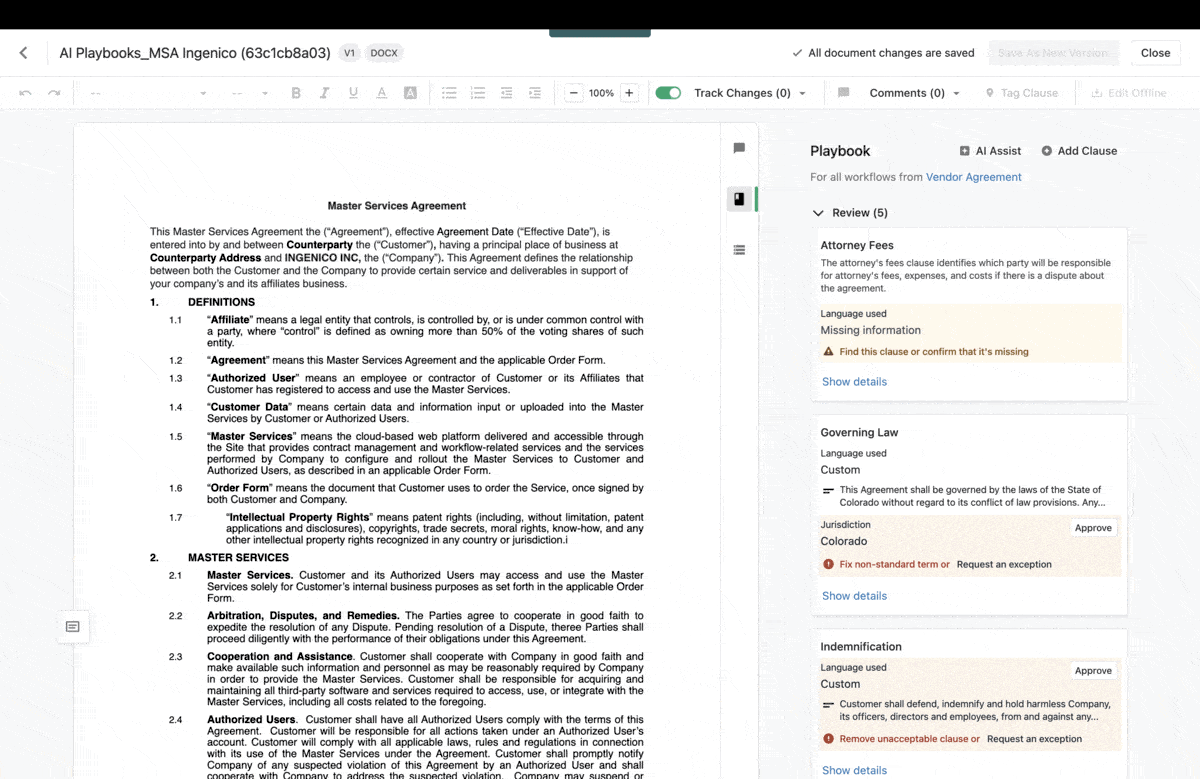Open the comments sidebar panel icon

[x=739, y=148]
